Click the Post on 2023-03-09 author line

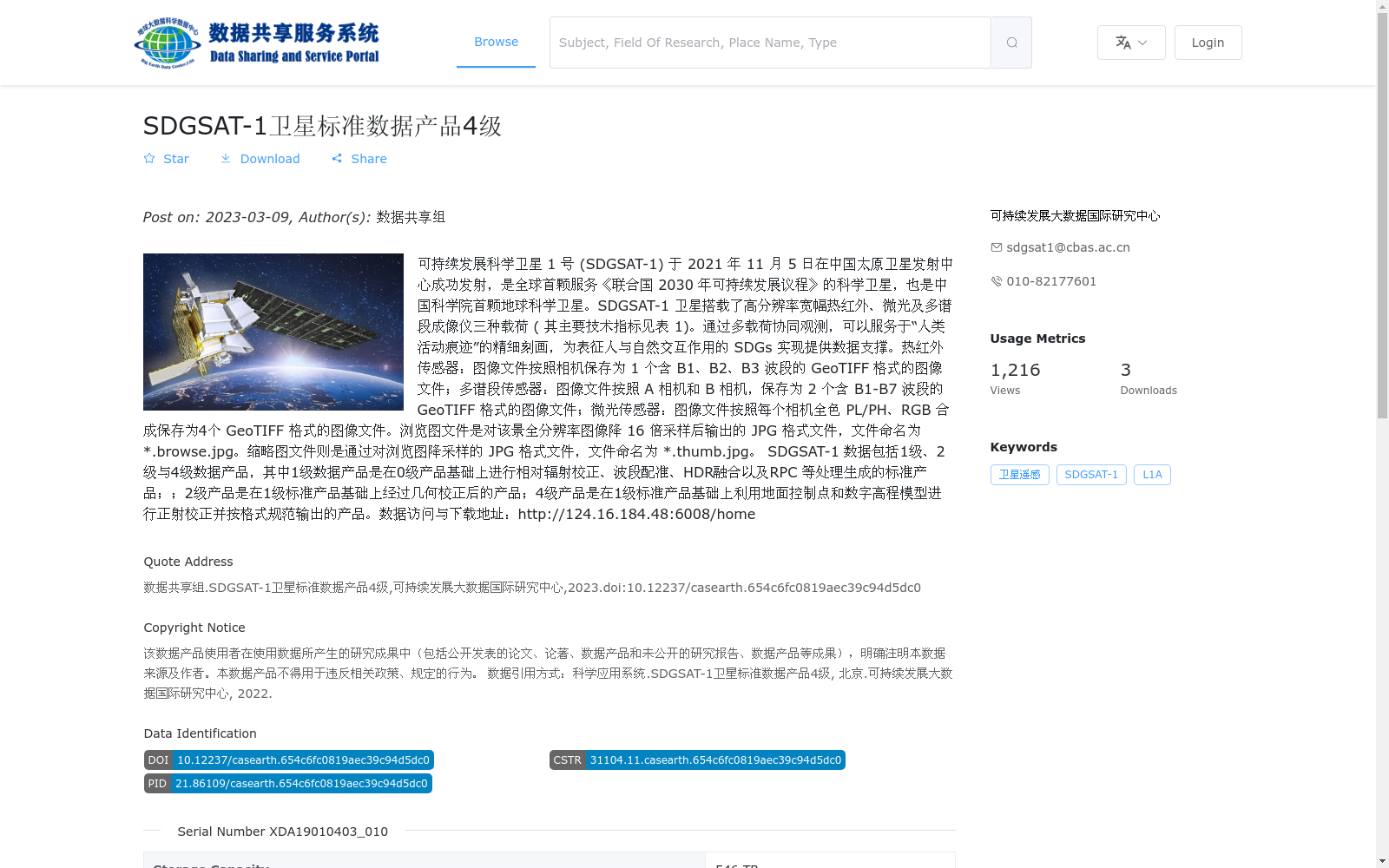click(294, 217)
